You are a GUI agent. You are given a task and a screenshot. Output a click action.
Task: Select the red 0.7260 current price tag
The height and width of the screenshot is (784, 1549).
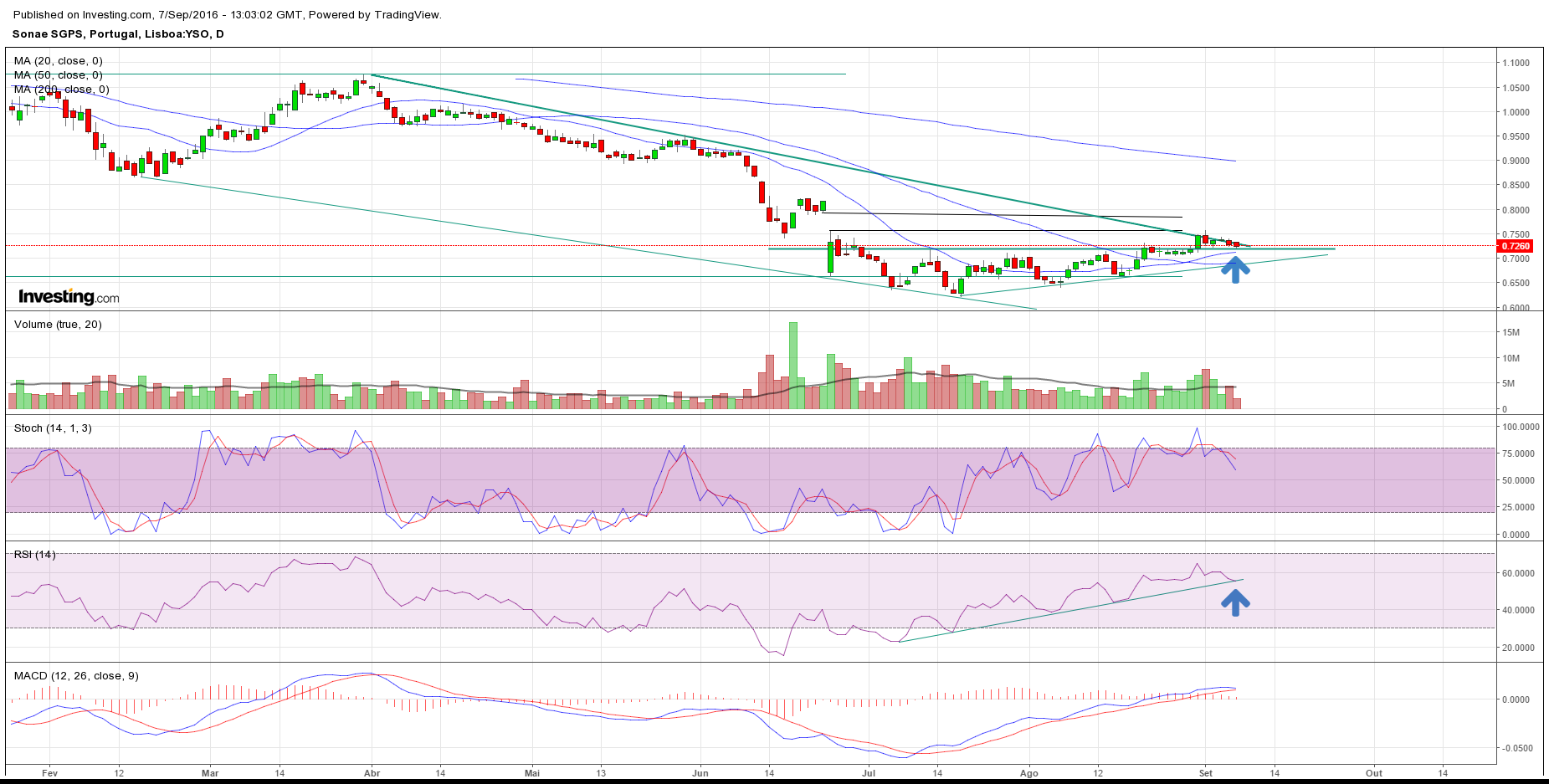(1516, 246)
